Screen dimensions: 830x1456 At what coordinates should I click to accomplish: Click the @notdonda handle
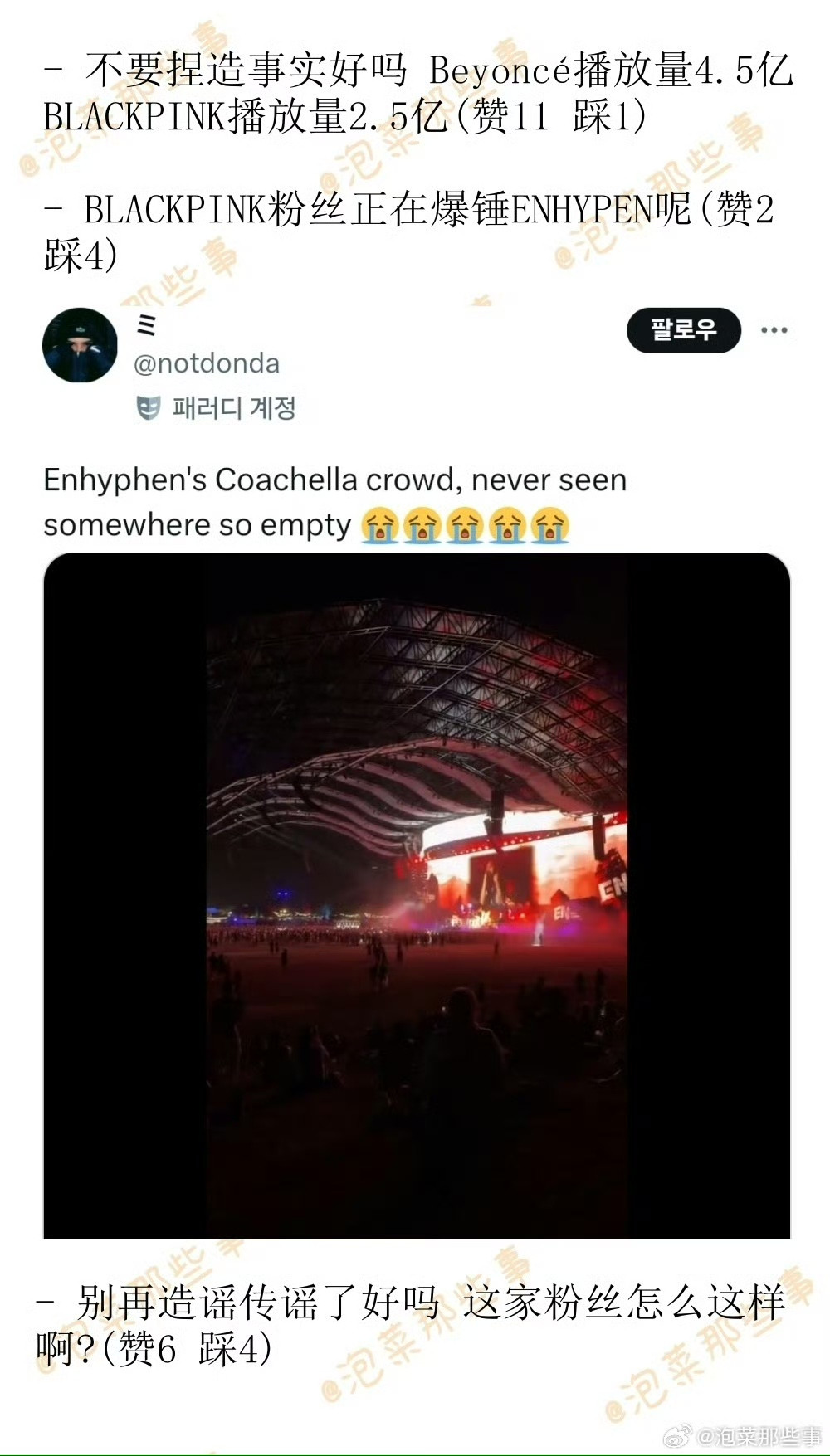click(x=207, y=363)
